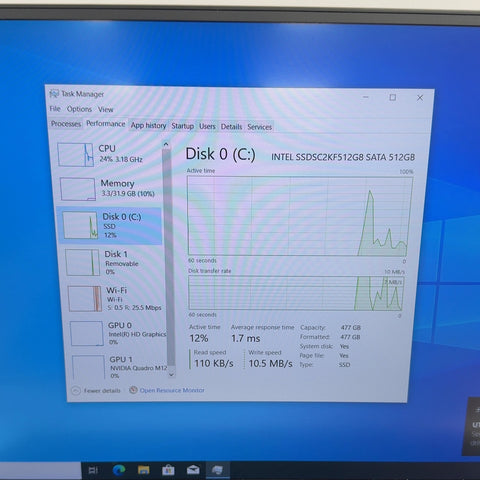
Task: Click the Resource Monitor icon
Action: (x=133, y=390)
